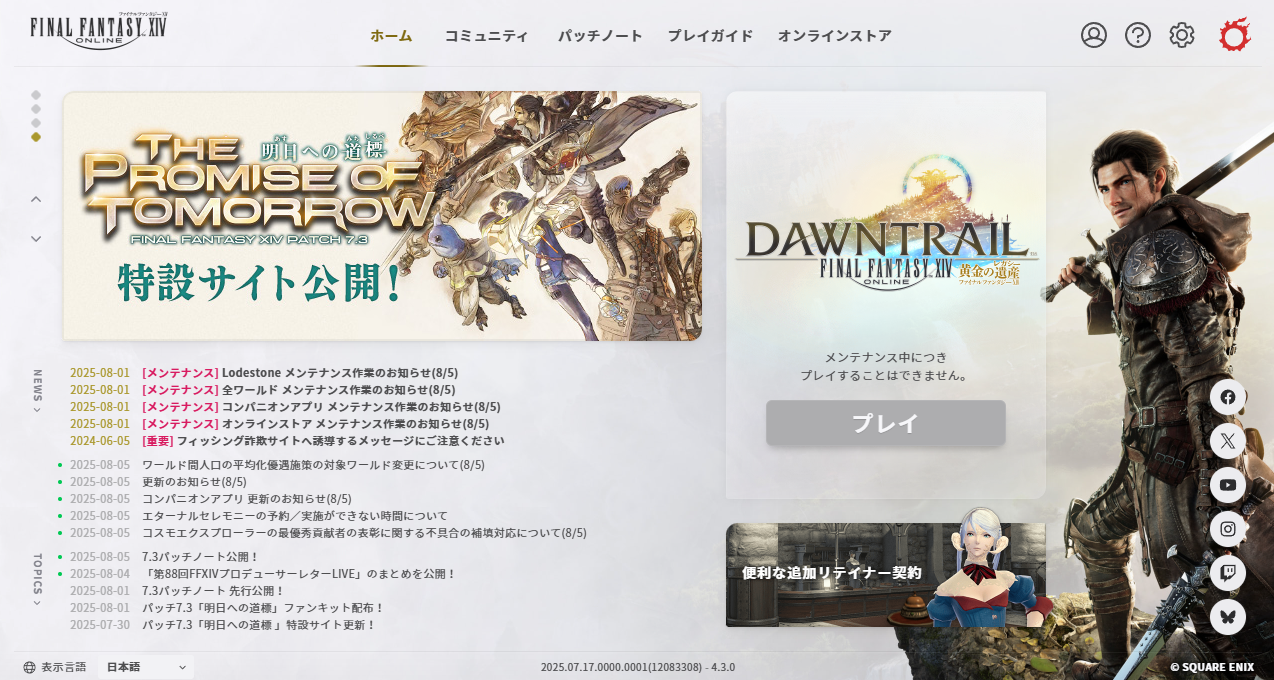Select the first banner carousel dot

tap(36, 95)
